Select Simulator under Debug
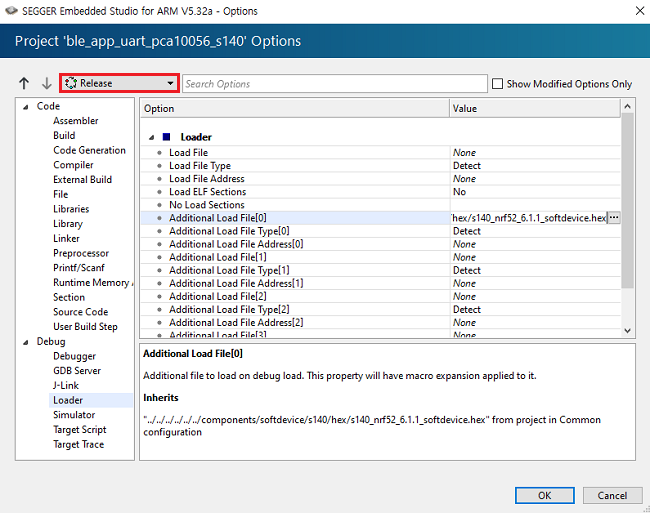Viewport: 650px width, 513px height. coord(74,415)
